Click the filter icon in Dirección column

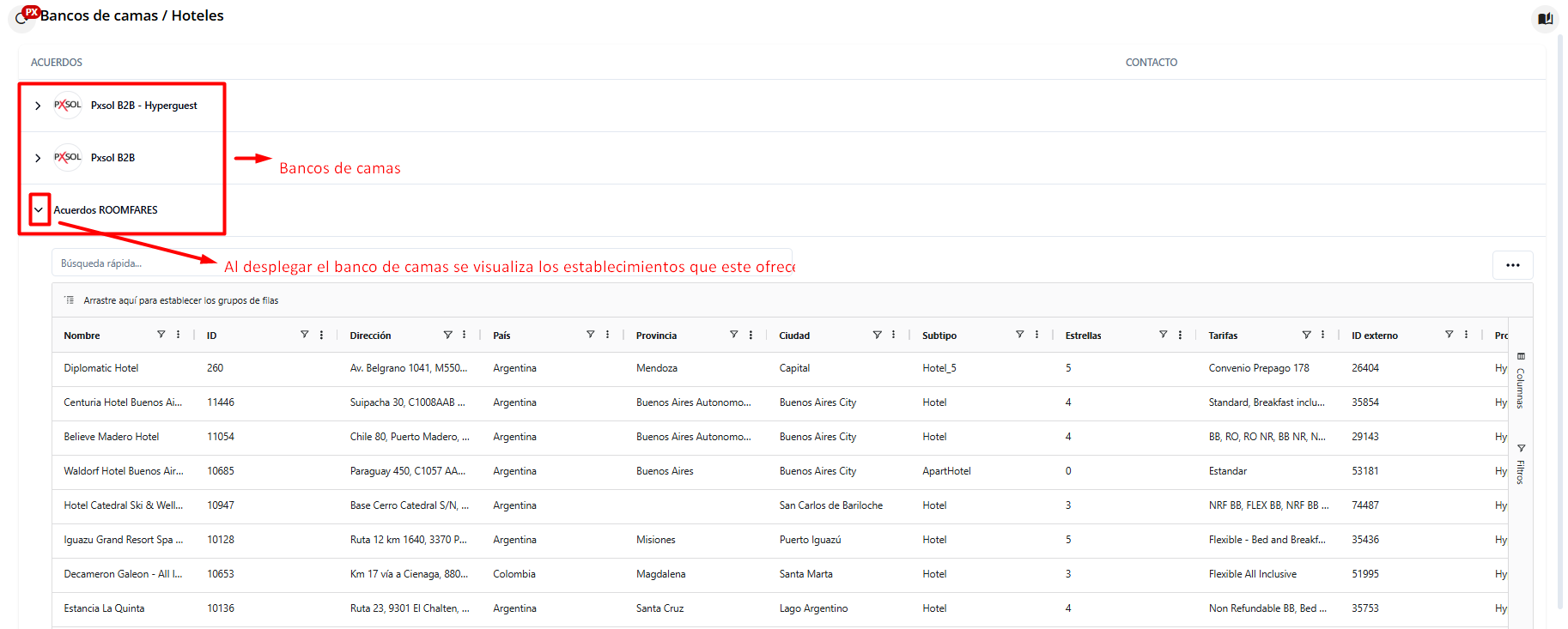tap(447, 335)
